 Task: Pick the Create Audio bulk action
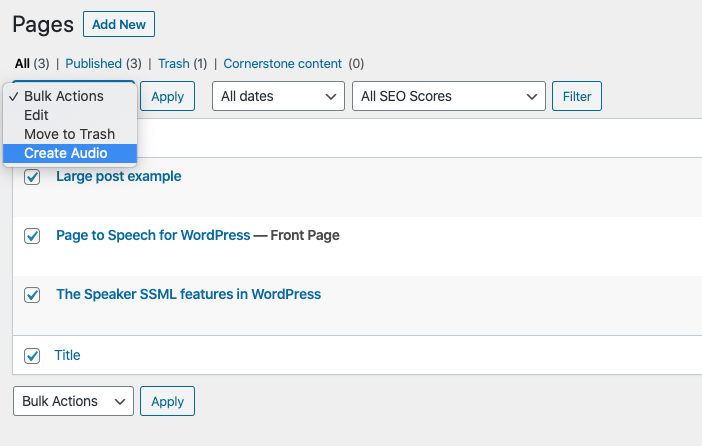65,153
